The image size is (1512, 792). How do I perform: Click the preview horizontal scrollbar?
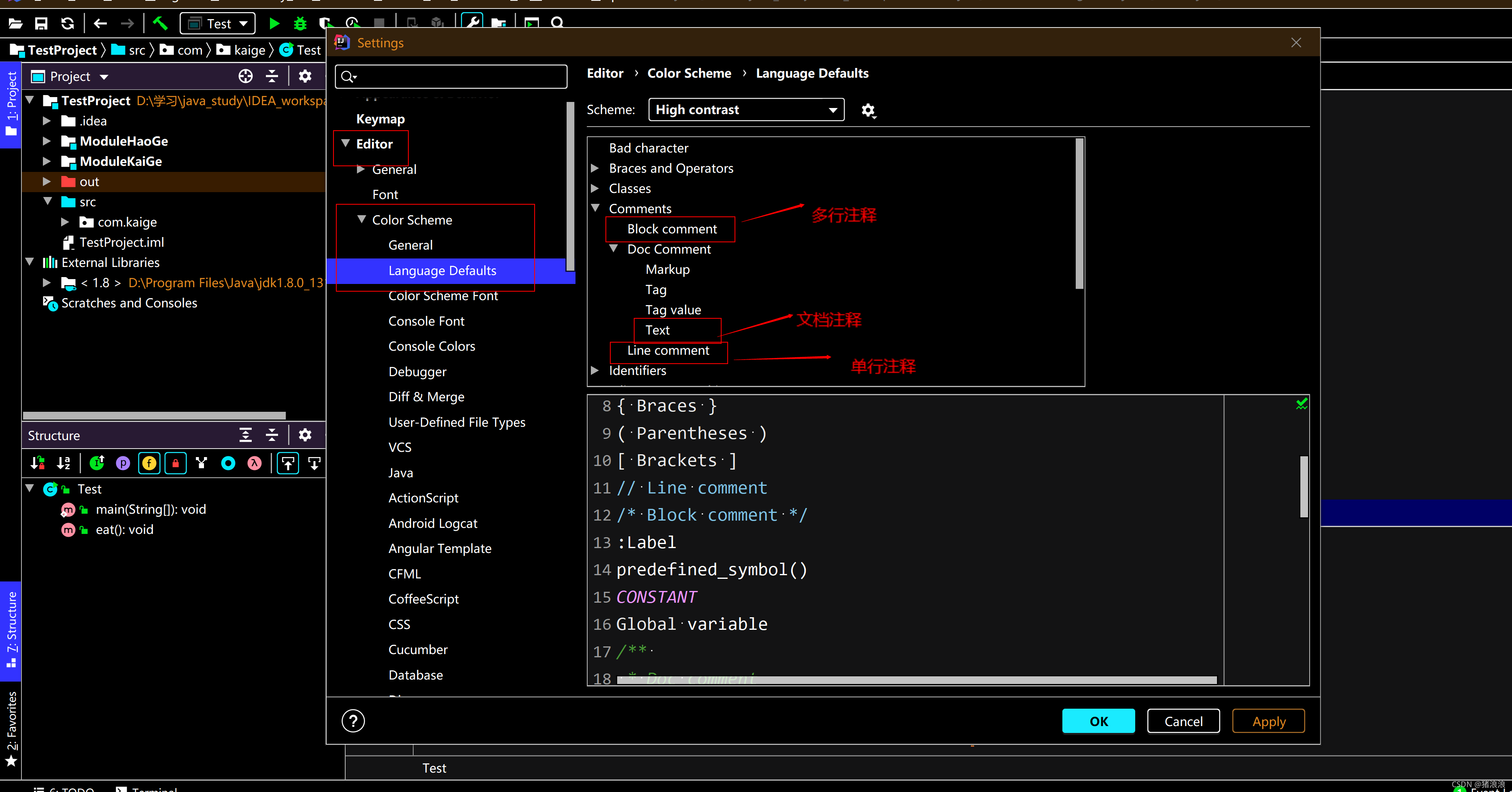(x=916, y=680)
